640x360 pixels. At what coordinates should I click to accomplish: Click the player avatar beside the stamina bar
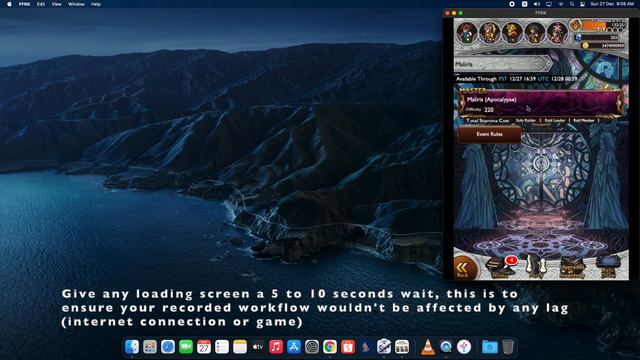(576, 25)
